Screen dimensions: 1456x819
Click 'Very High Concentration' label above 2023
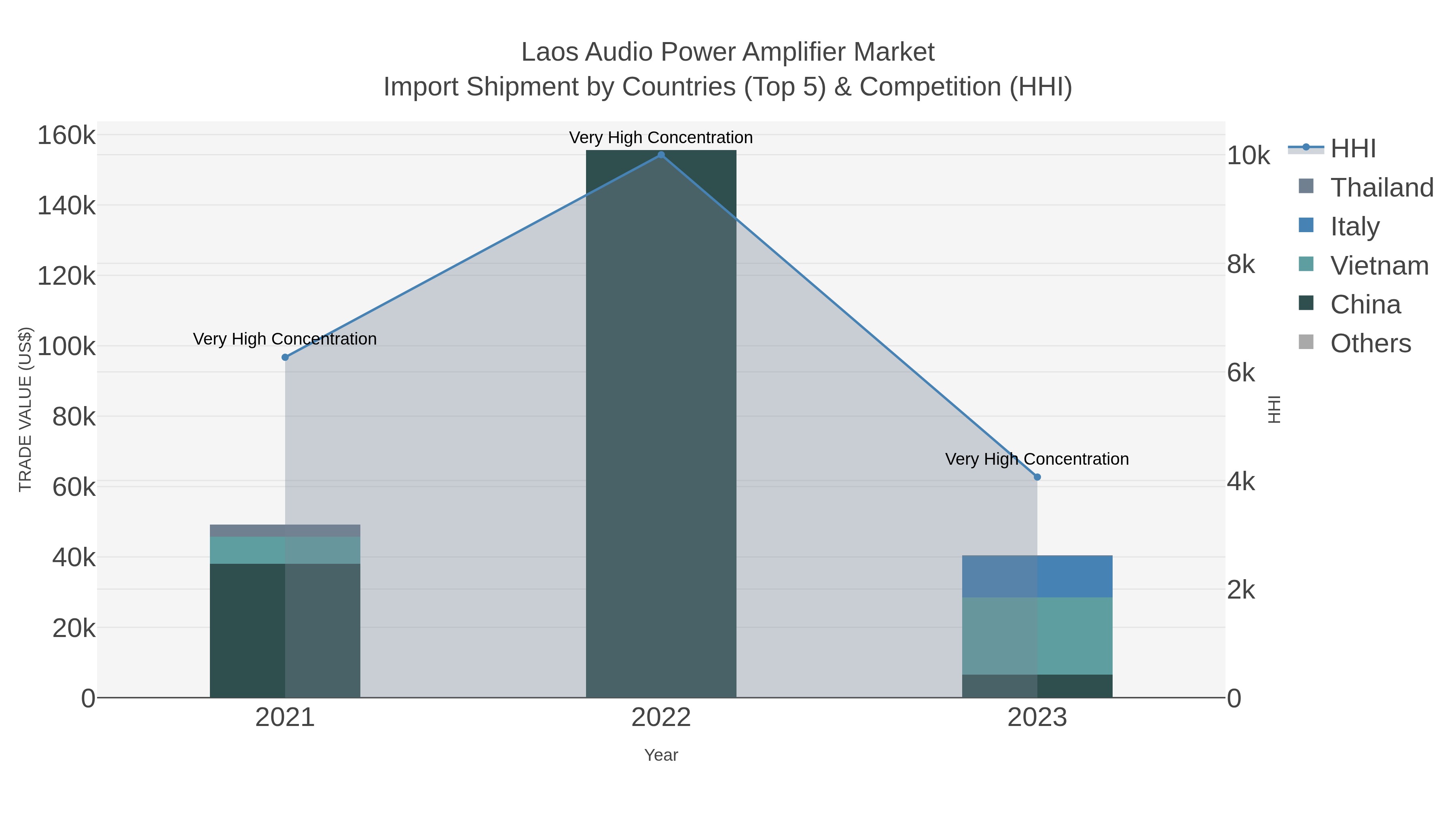coord(1037,459)
